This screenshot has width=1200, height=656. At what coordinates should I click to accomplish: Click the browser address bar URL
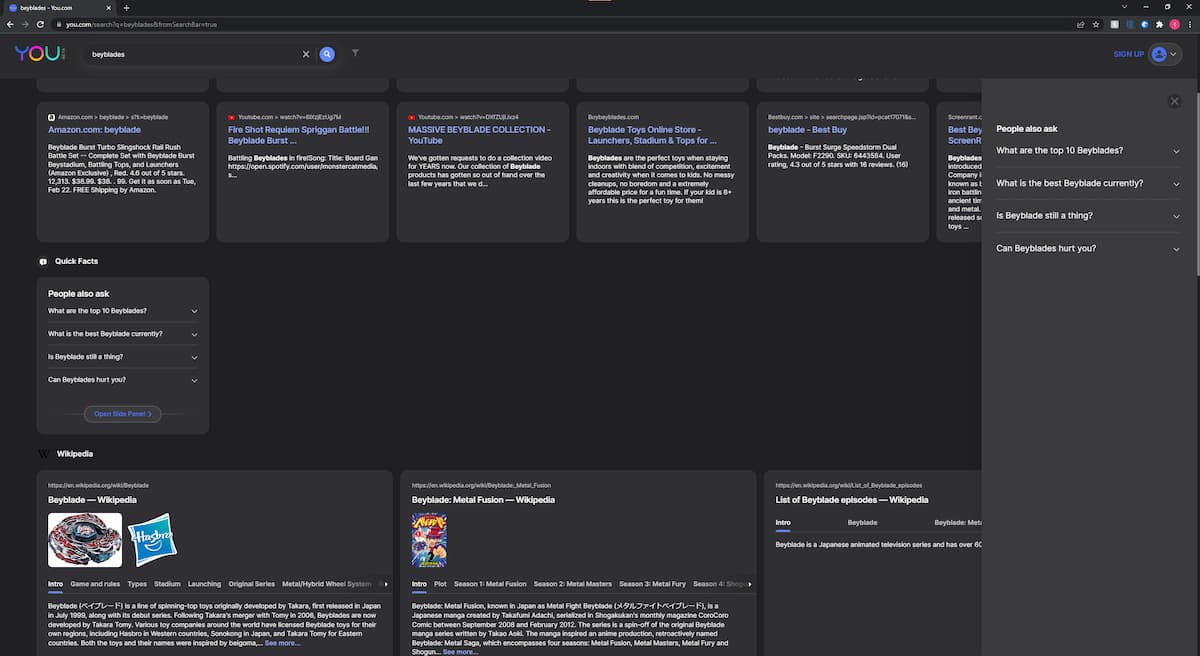[141, 24]
